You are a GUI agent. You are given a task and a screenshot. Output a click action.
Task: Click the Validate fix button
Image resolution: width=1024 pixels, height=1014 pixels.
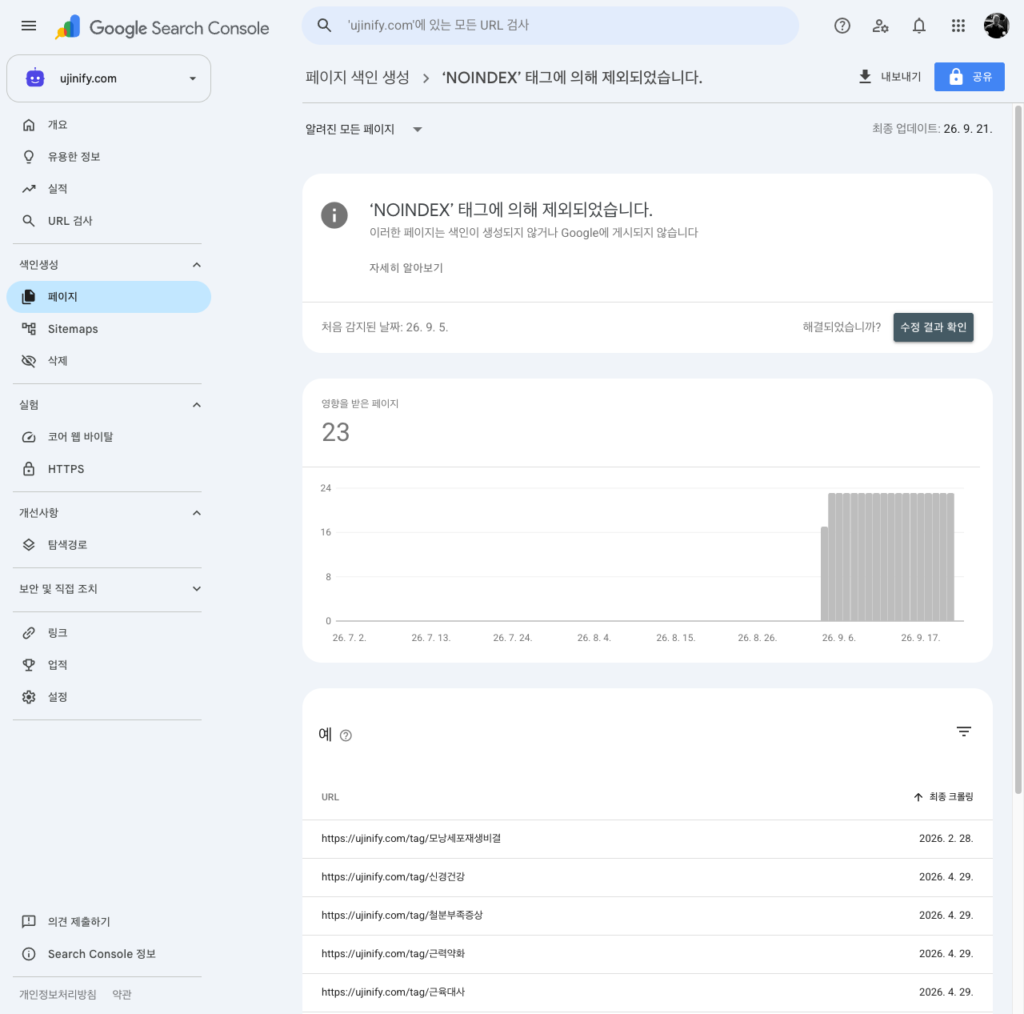coord(933,327)
